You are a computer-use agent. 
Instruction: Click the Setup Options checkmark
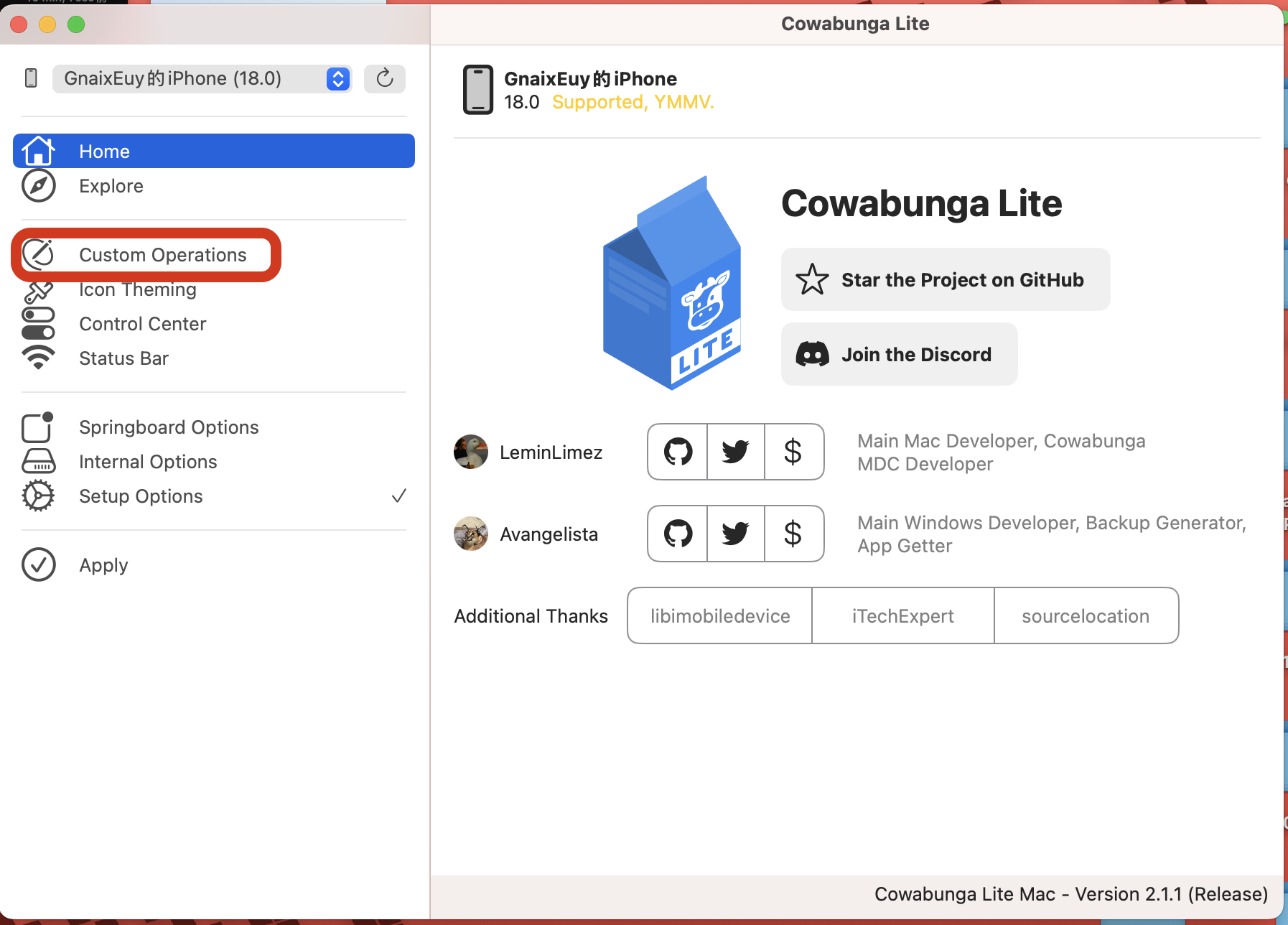399,496
